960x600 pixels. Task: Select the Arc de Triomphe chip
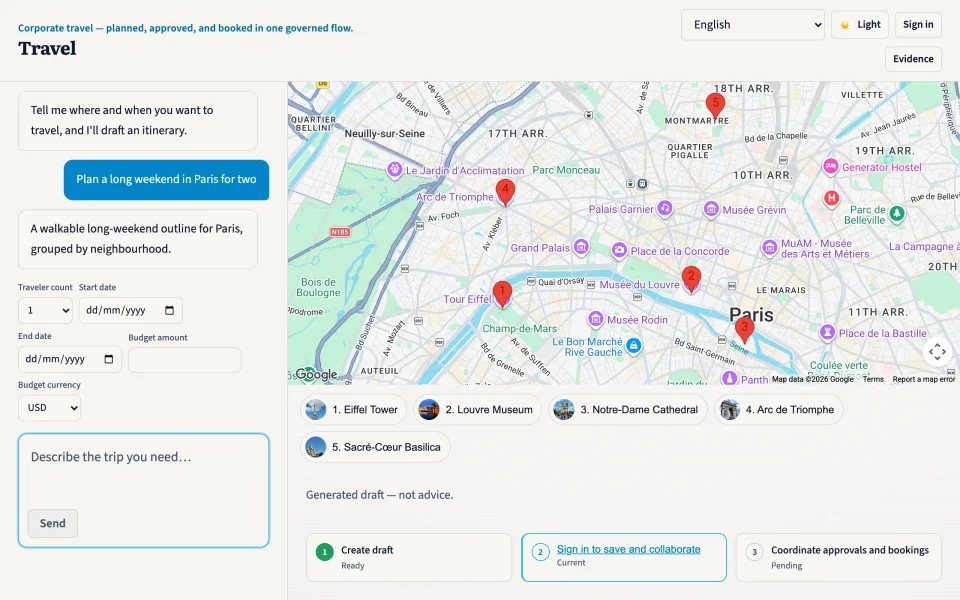click(778, 410)
